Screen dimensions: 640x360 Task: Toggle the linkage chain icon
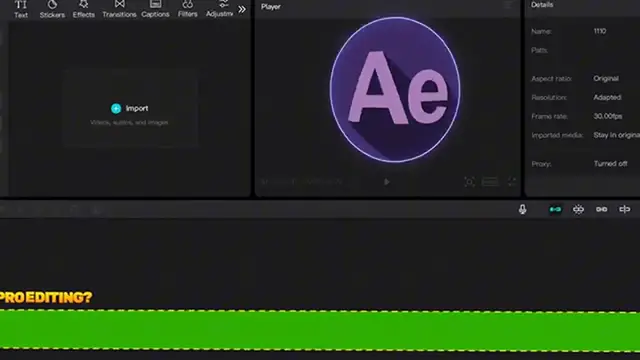(x=602, y=209)
